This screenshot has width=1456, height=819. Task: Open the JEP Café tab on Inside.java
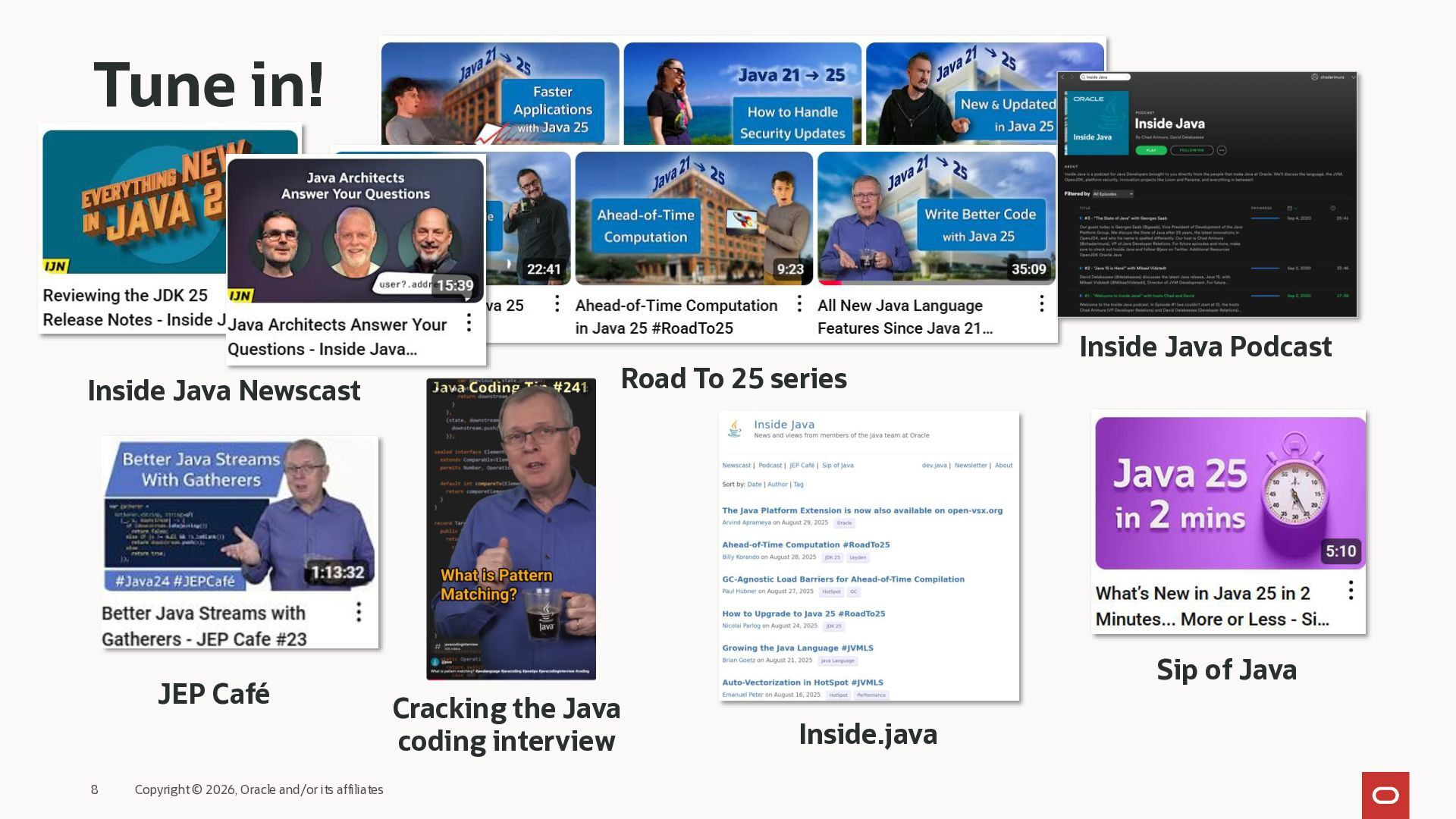(x=802, y=466)
